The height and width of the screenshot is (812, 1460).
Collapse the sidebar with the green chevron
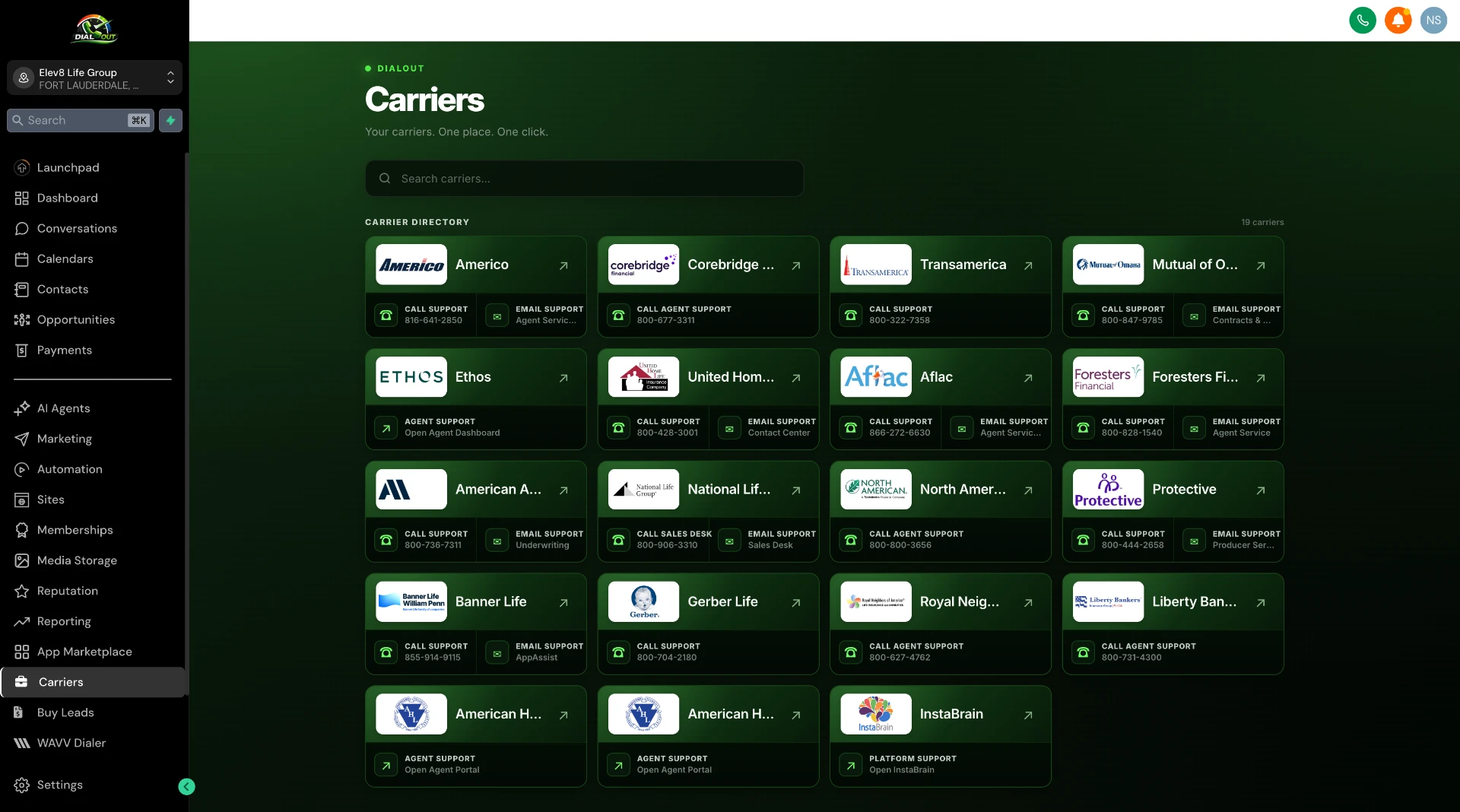(x=186, y=787)
